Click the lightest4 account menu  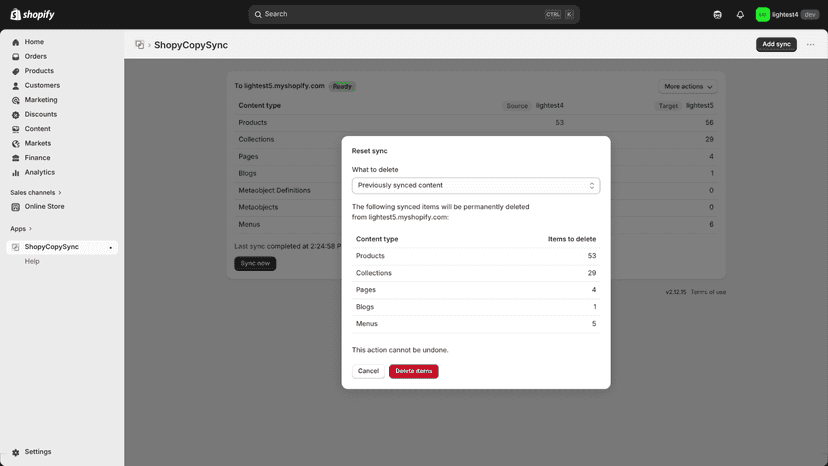(787, 15)
